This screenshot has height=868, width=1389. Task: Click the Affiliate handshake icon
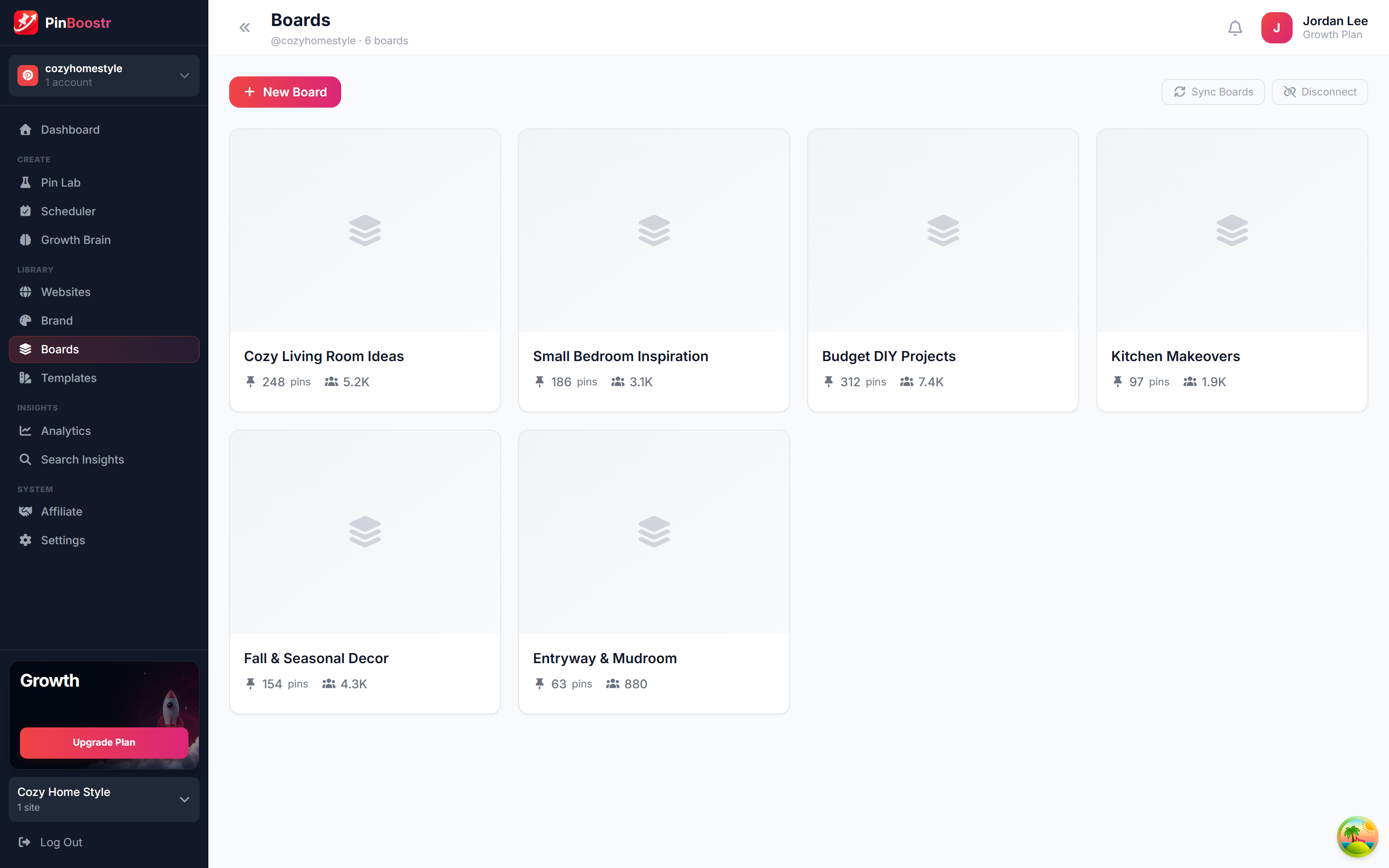25,512
